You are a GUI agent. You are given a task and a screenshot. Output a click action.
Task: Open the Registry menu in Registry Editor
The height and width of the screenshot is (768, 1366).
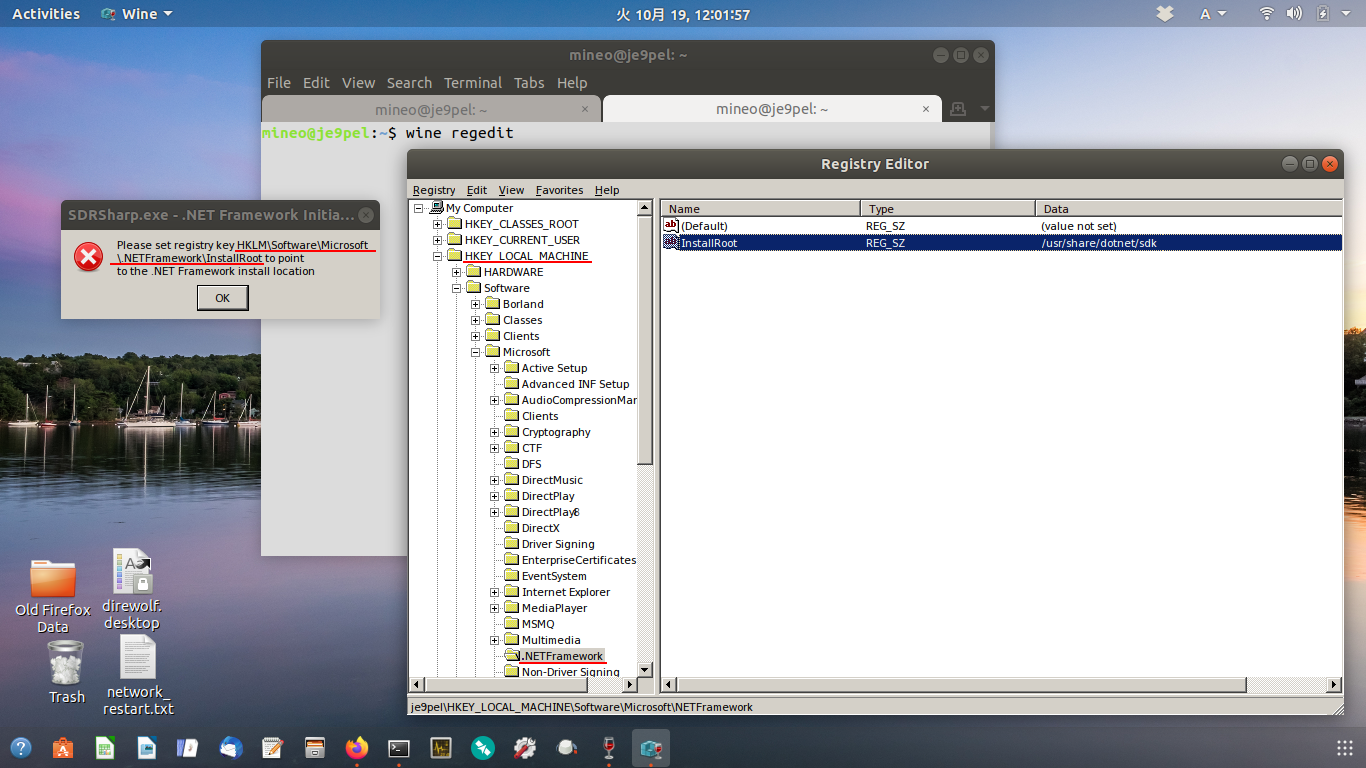pyautogui.click(x=434, y=190)
